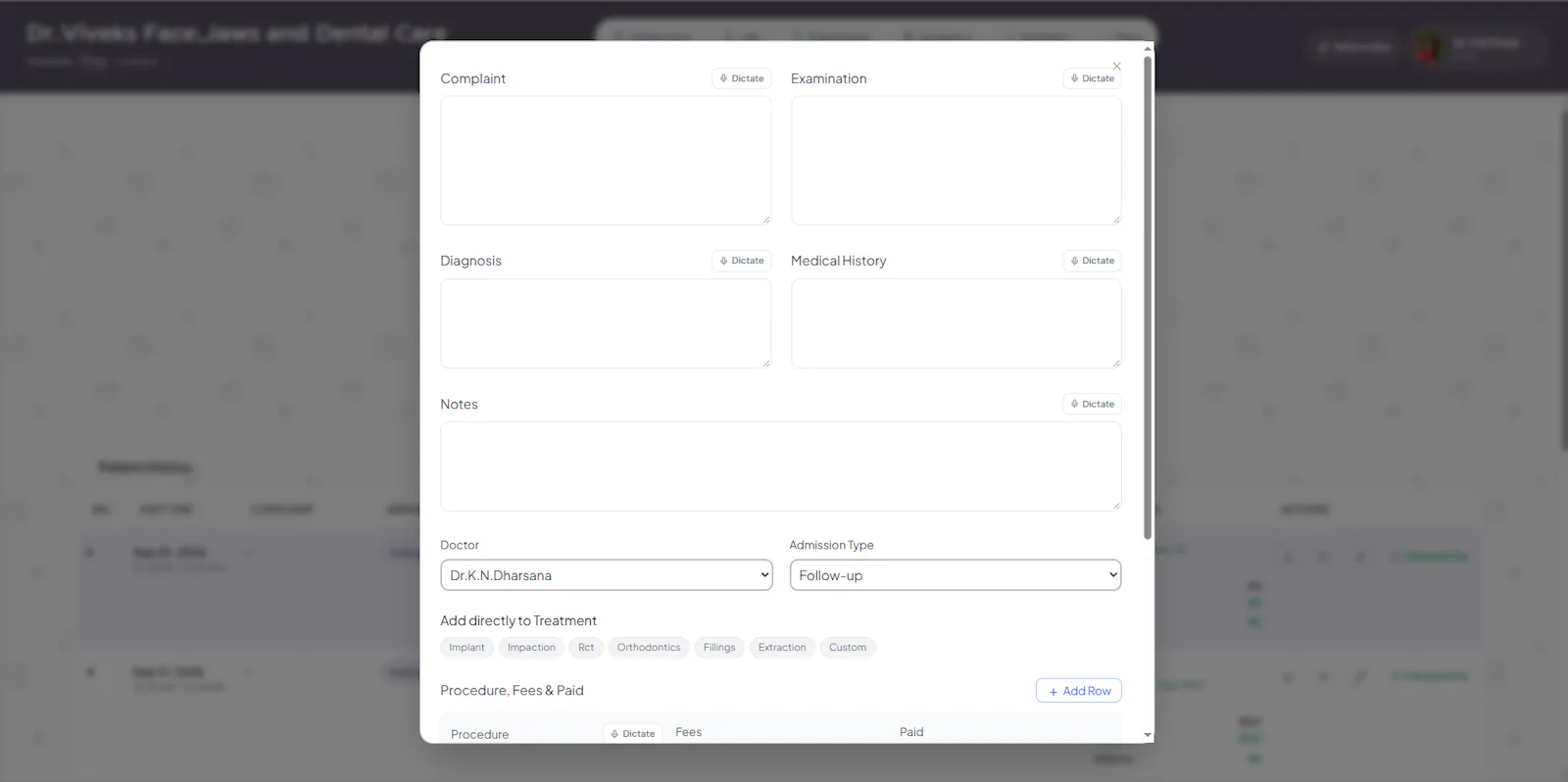Viewport: 1568px width, 782px height.
Task: Focus the Examination text area
Action: (x=956, y=161)
